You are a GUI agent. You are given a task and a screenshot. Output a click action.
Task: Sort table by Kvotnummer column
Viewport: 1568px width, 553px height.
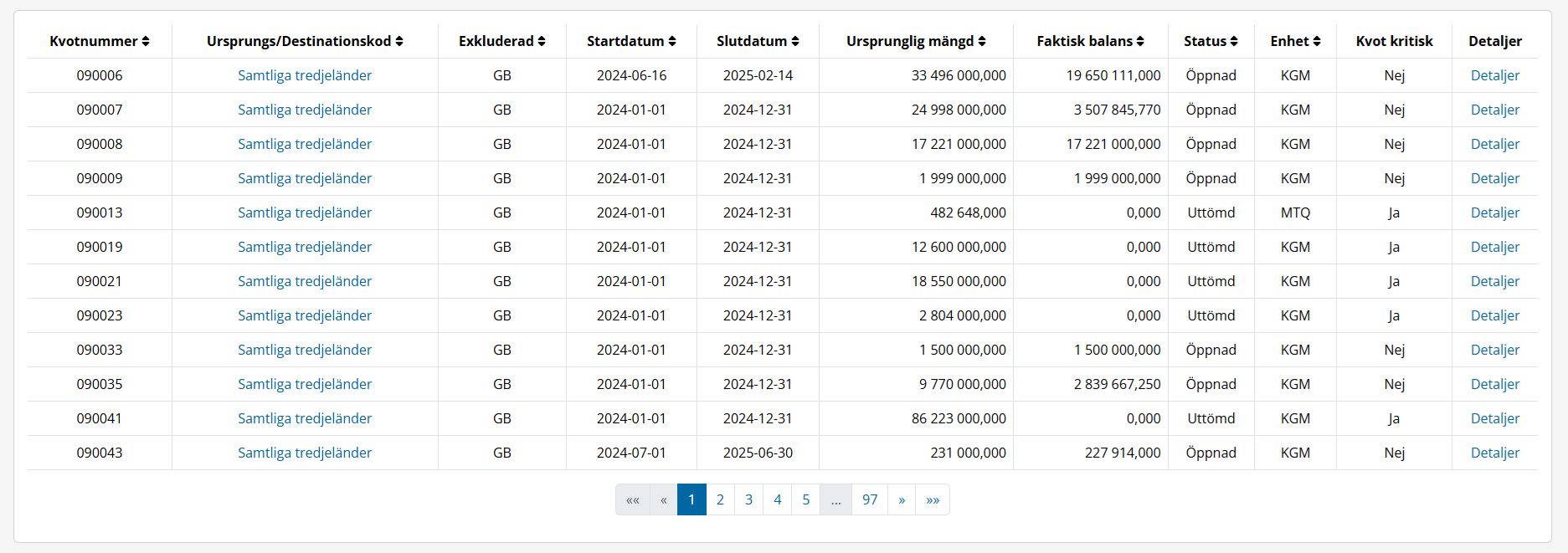pos(146,41)
